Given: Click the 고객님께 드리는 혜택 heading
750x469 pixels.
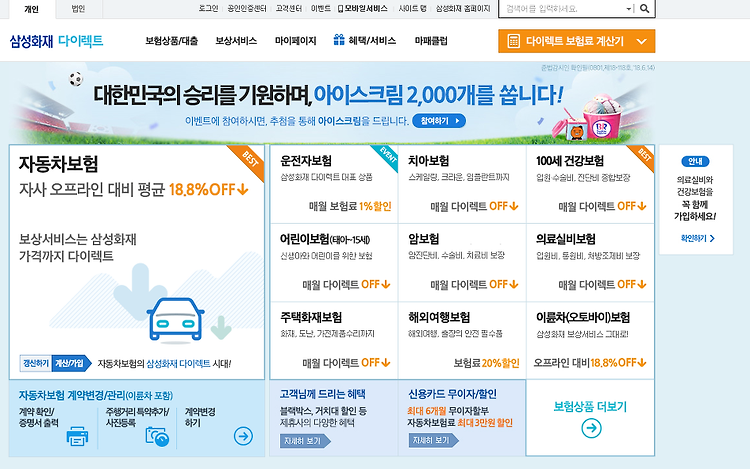Looking at the screenshot, I should pos(322,394).
